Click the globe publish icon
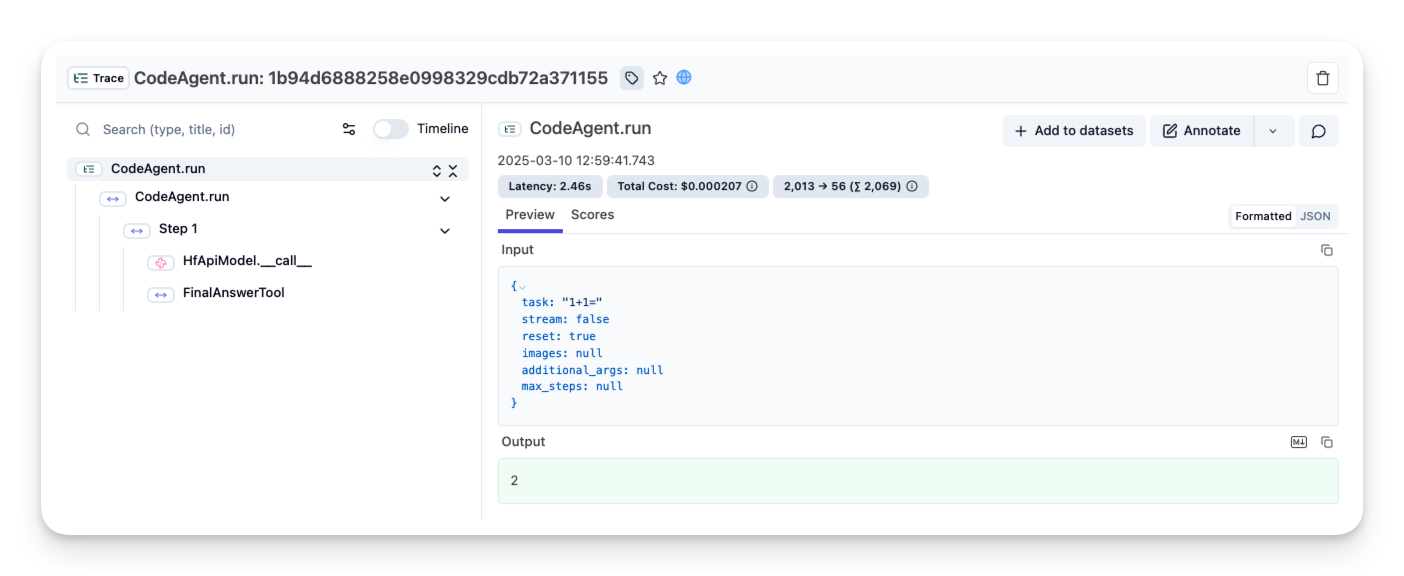This screenshot has height=576, width=1404. [684, 77]
